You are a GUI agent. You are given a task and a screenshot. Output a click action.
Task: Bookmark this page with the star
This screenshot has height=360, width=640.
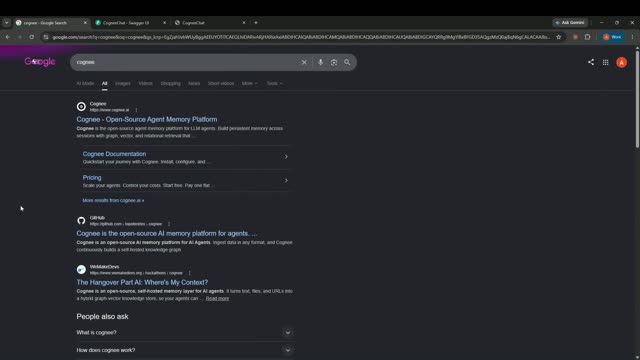click(558, 37)
